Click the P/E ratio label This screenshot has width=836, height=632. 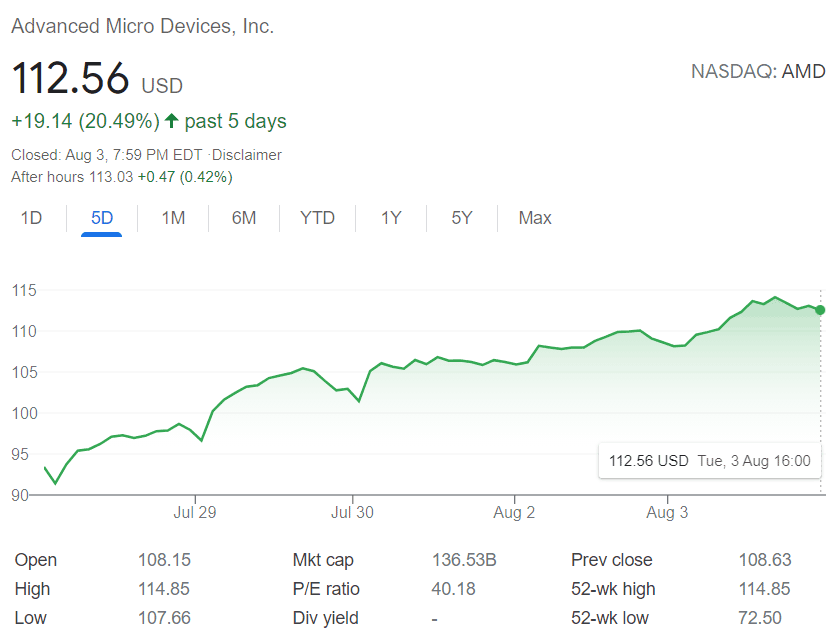tap(326, 589)
